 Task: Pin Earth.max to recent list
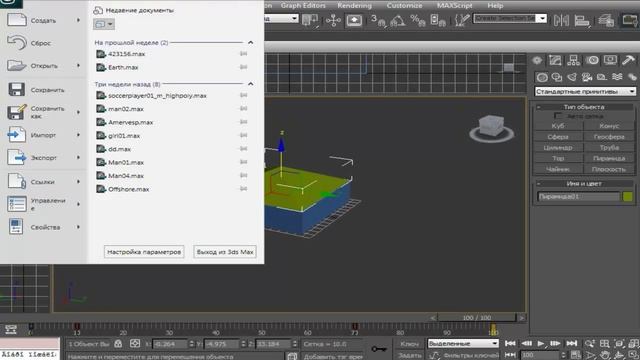244,67
